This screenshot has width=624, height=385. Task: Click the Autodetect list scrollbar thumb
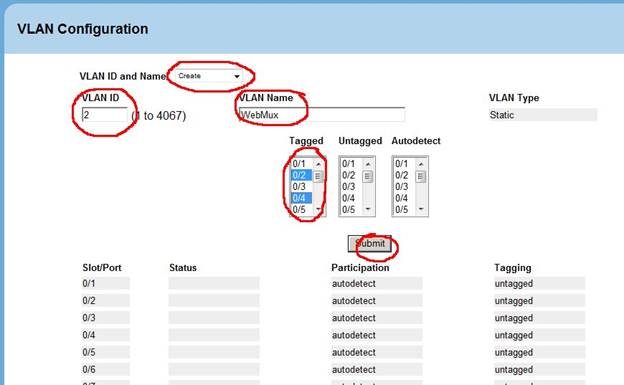(421, 176)
